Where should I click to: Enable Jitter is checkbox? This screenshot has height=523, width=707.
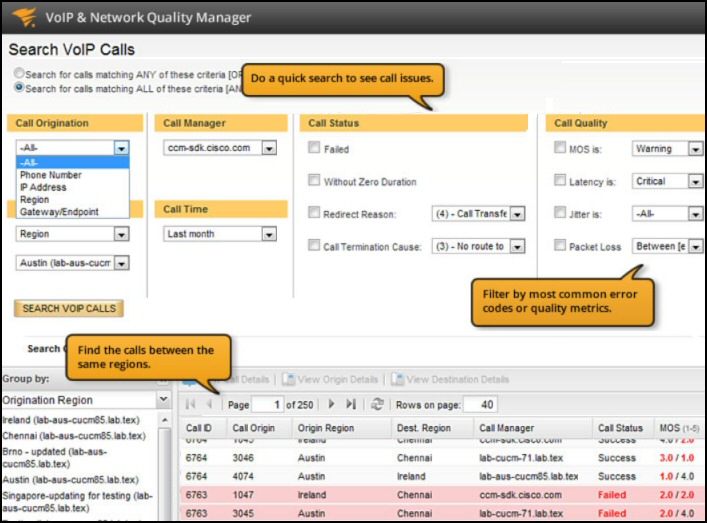click(560, 212)
